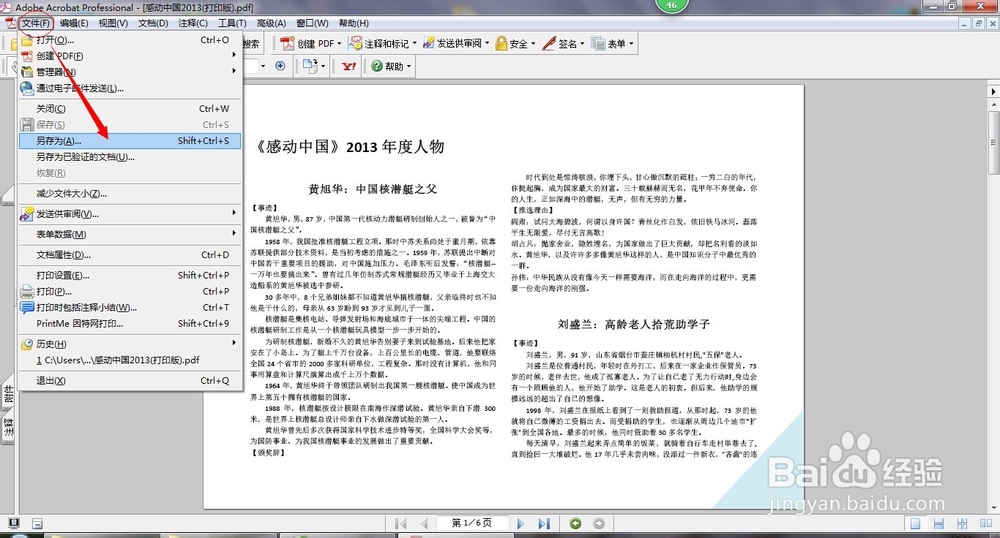
Task: Open the File (文件) menu
Action: pyautogui.click(x=36, y=23)
